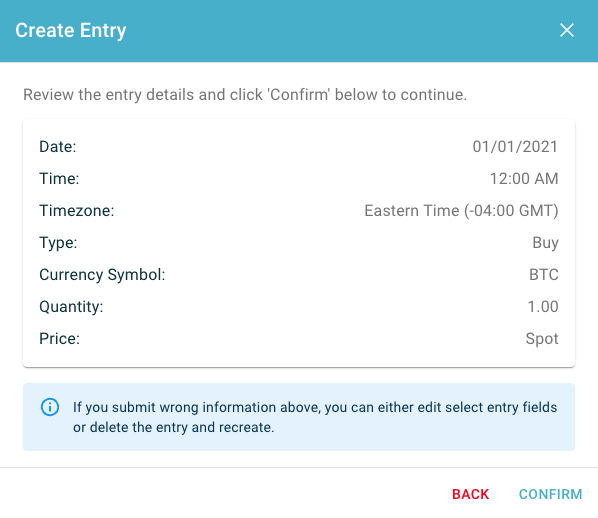The height and width of the screenshot is (518, 598).
Task: Select the Buy type value
Action: coord(545,243)
